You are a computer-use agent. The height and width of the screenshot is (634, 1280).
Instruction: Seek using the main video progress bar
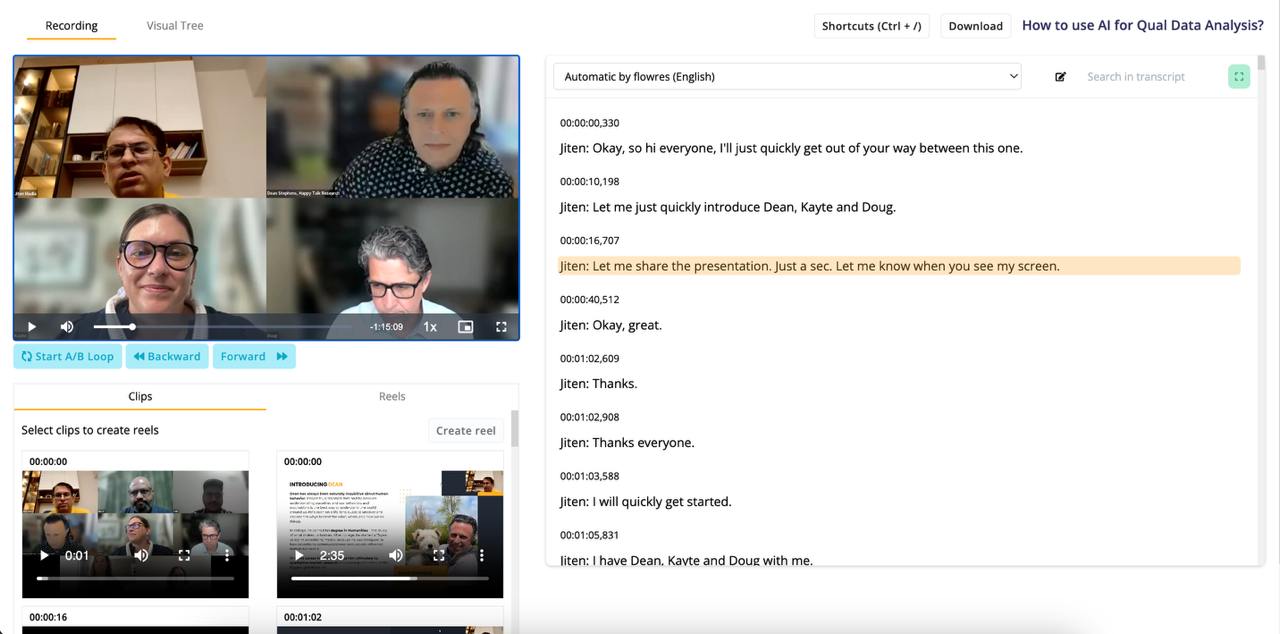(x=220, y=327)
